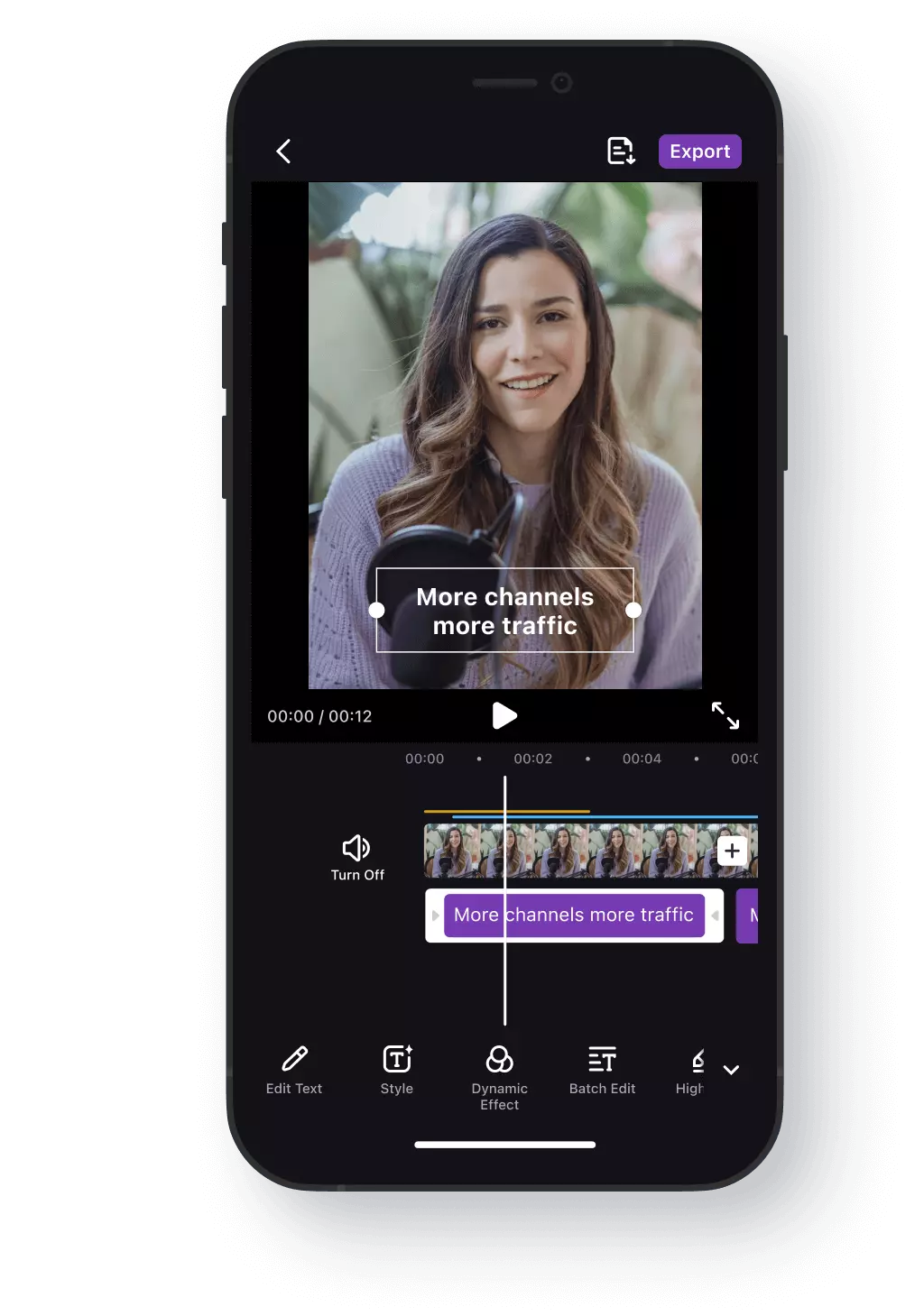
Task: Click the back arrow icon
Action: 283,151
